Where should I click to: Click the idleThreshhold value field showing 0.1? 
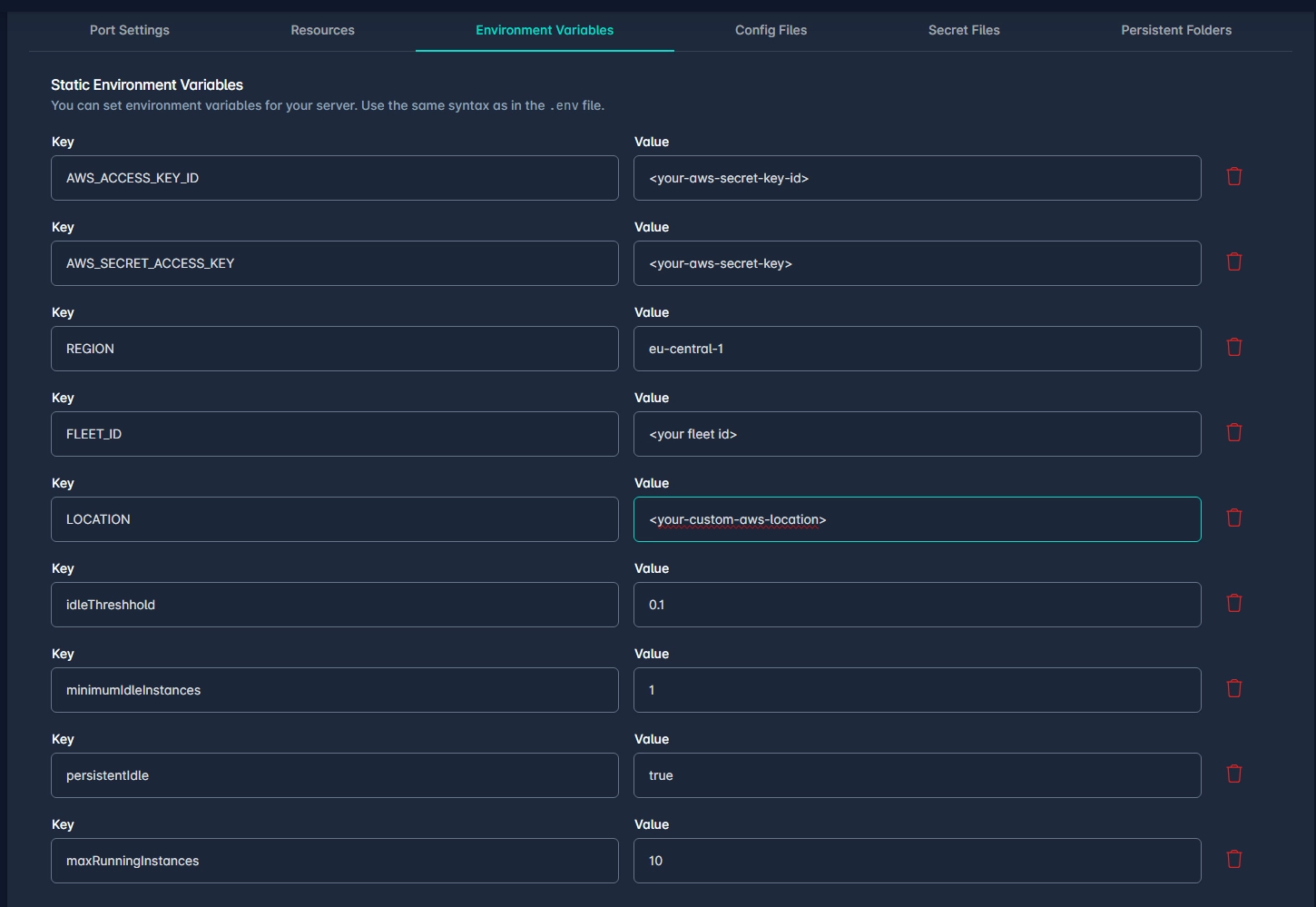(917, 605)
